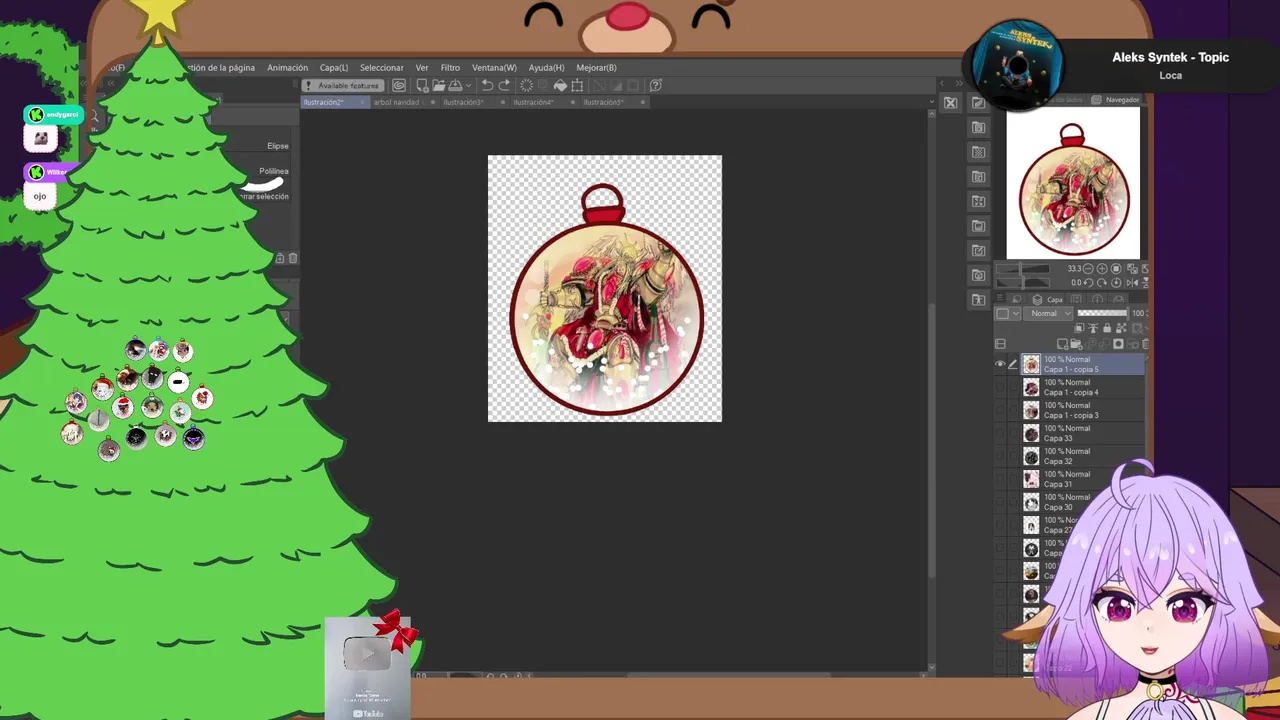Select the Polilínea subtool
The height and width of the screenshot is (720, 1280).
coord(273,171)
